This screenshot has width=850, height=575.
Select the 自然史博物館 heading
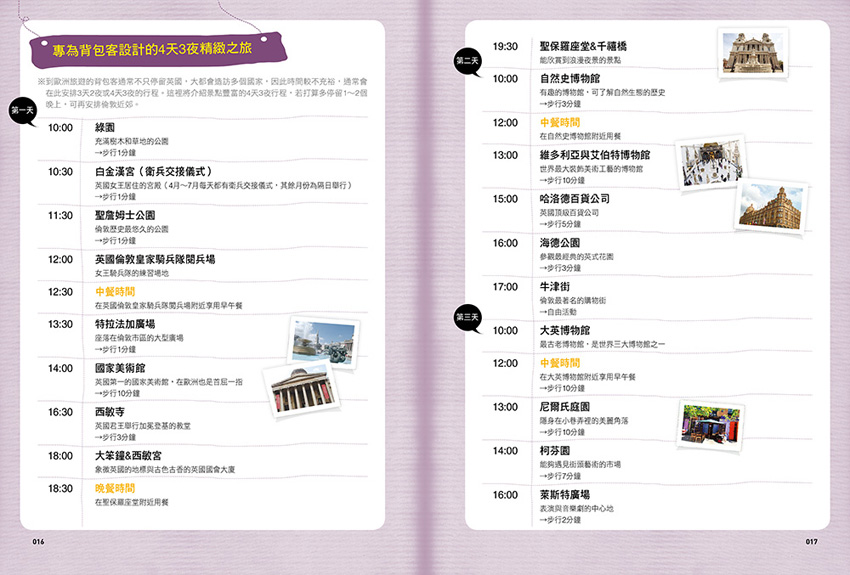coord(570,78)
